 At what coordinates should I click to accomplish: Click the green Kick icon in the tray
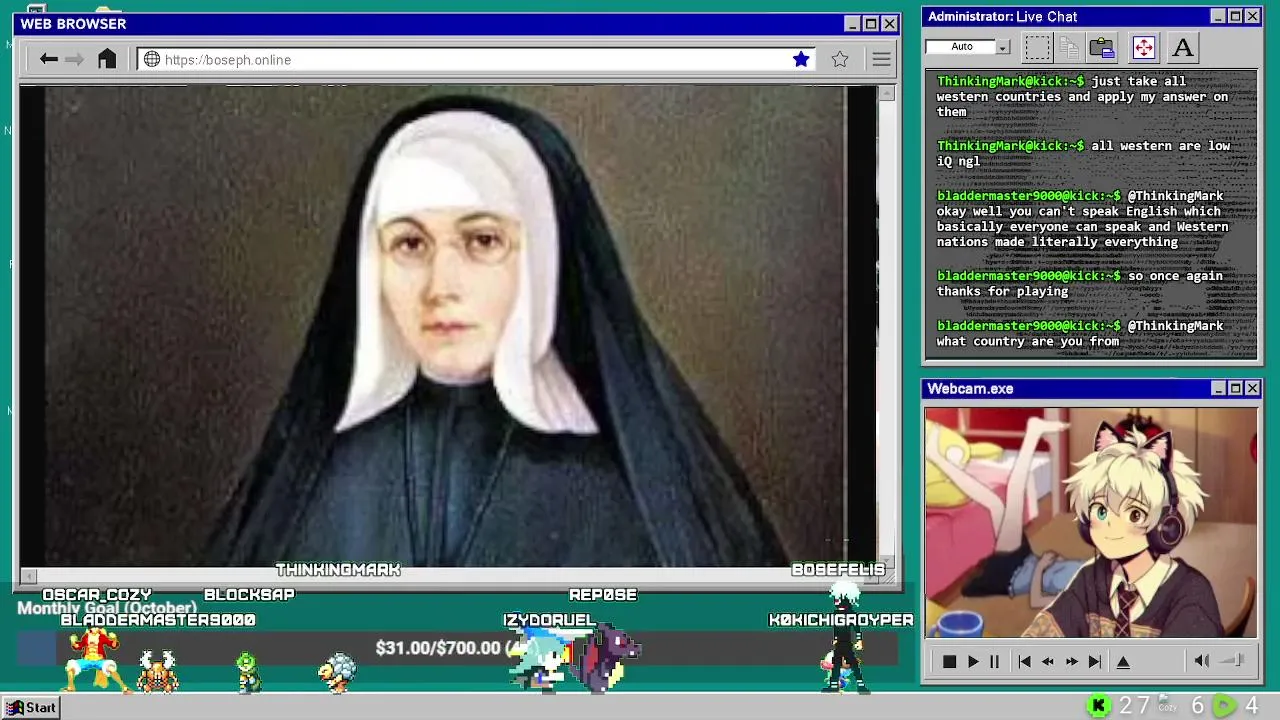(1099, 706)
